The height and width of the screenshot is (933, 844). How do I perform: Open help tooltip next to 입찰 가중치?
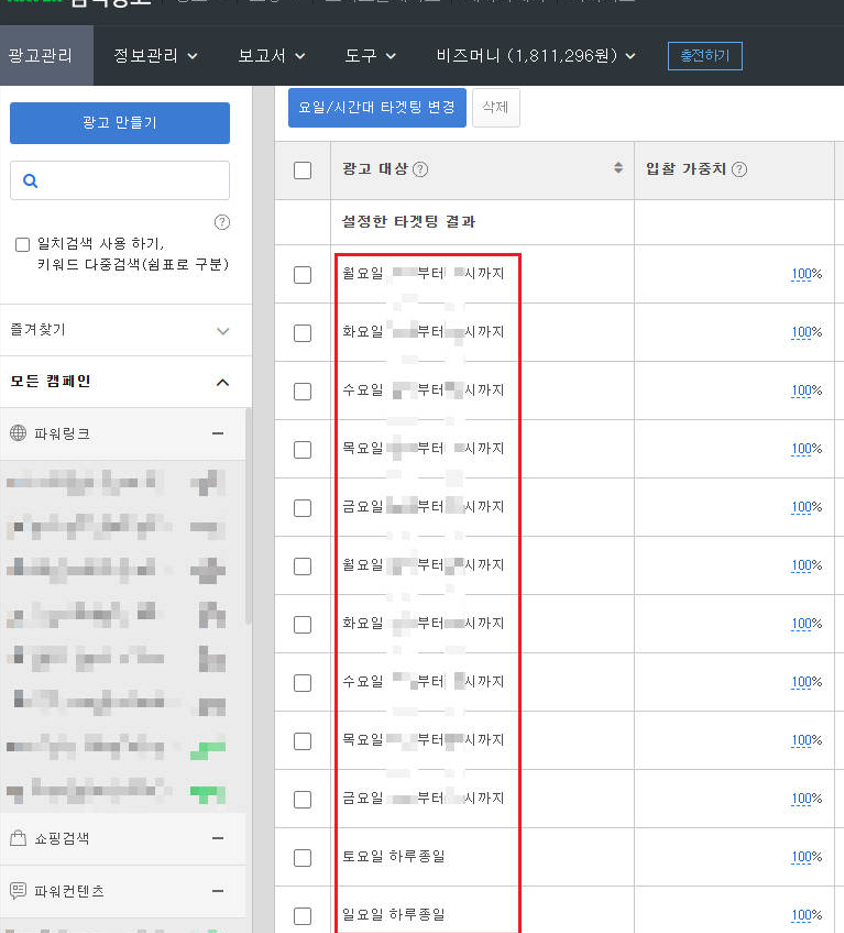pos(739,170)
